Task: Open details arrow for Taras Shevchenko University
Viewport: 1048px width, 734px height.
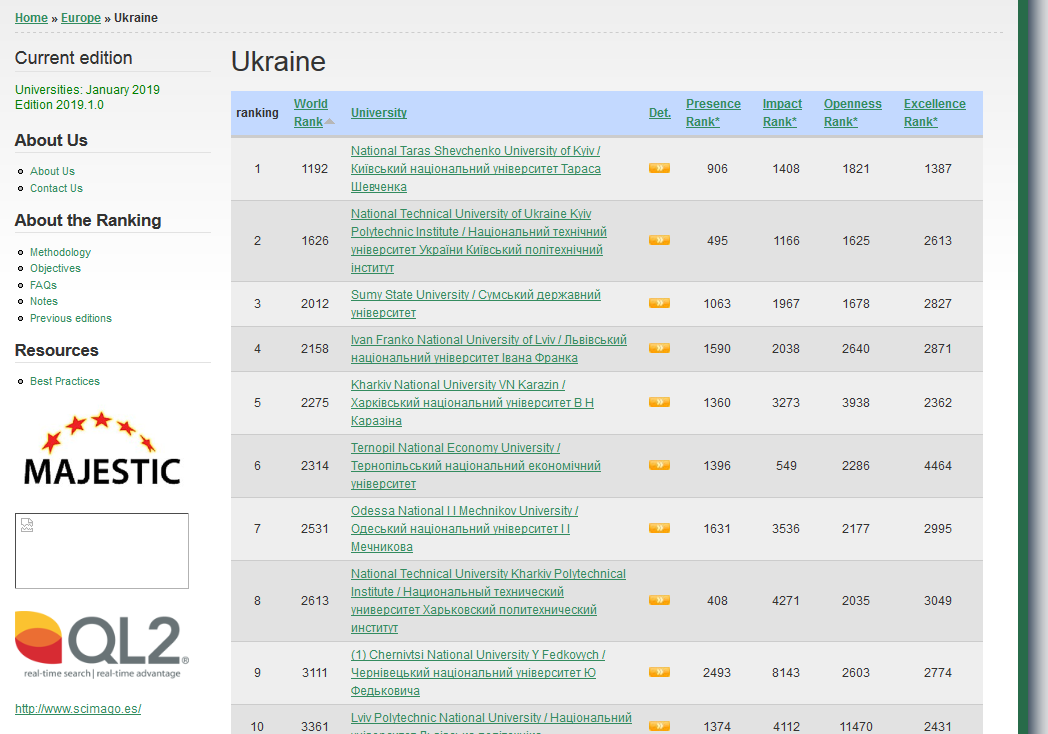Action: [x=659, y=168]
